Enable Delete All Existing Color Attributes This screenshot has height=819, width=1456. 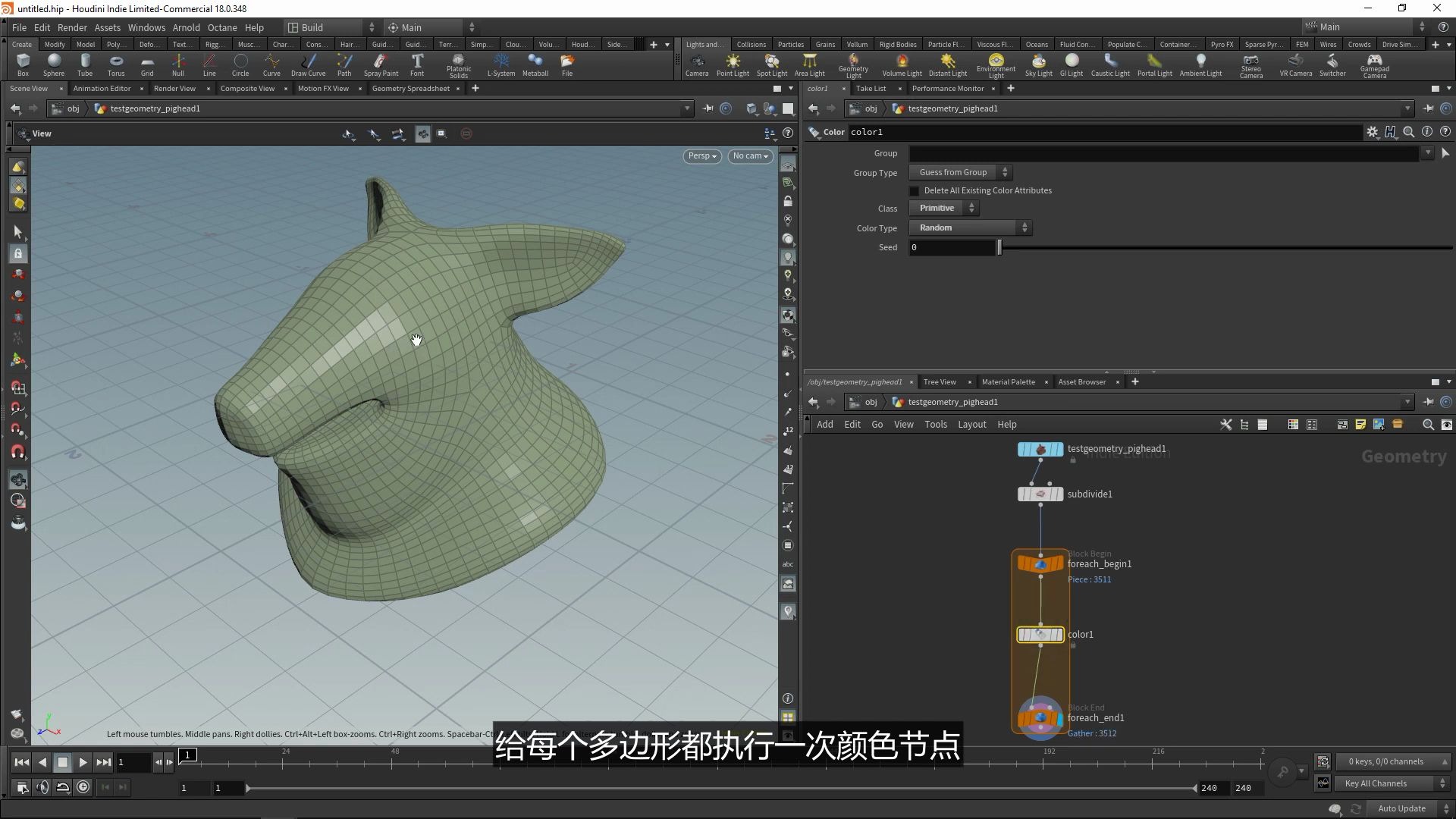tap(915, 190)
